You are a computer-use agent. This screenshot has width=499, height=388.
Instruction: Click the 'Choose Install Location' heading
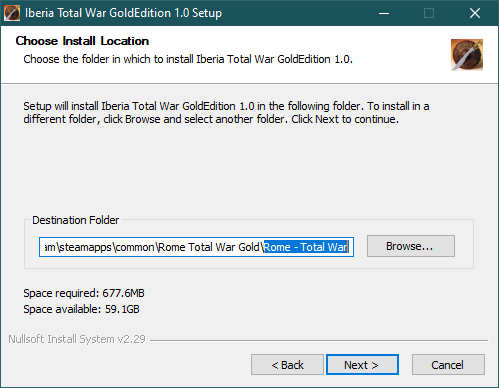82,41
